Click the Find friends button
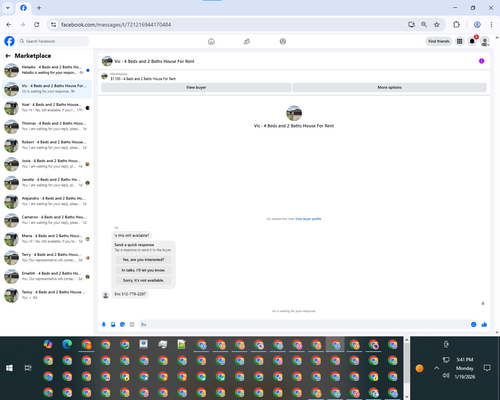500x400 pixels. click(x=439, y=41)
